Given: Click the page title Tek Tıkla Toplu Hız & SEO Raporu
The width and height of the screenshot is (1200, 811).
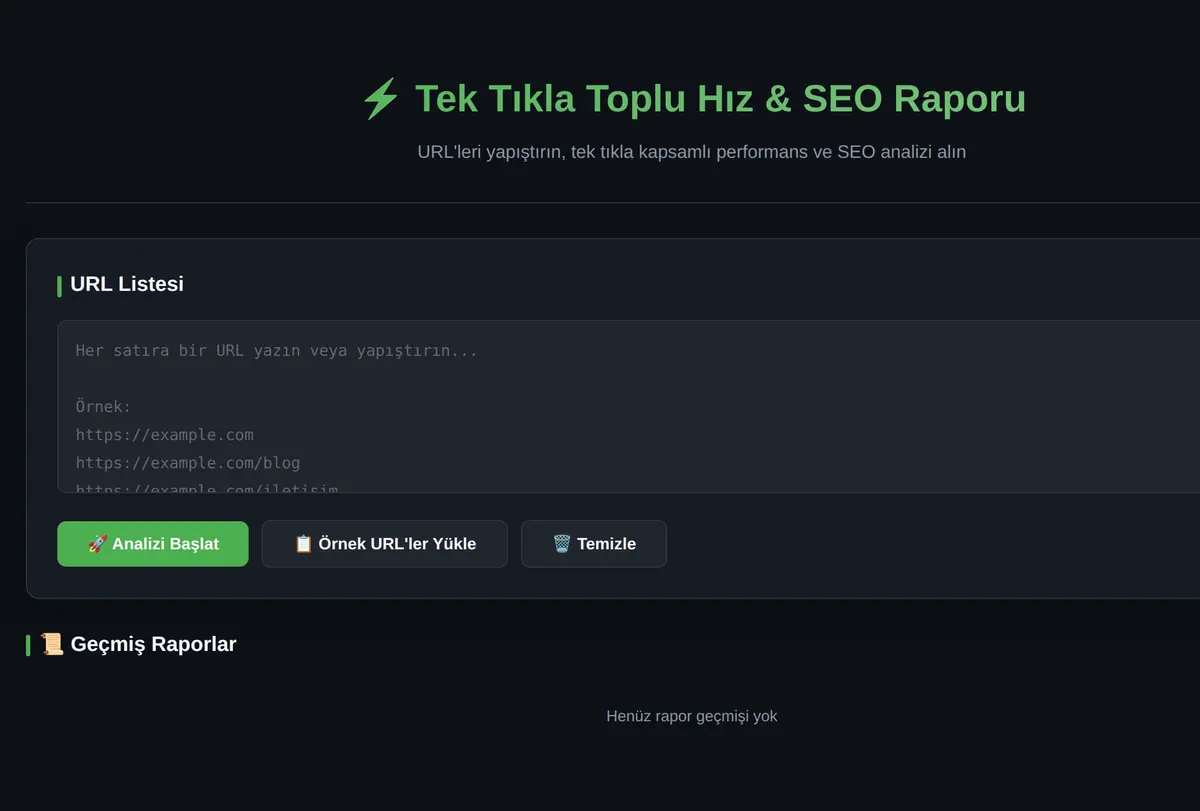Looking at the screenshot, I should pos(720,99).
